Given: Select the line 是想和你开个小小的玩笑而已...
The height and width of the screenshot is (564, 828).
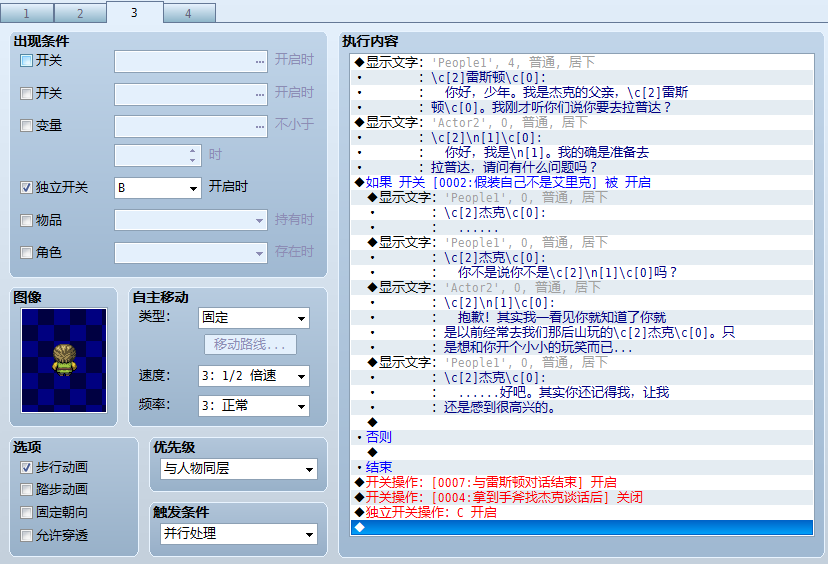Looking at the screenshot, I should (x=581, y=347).
